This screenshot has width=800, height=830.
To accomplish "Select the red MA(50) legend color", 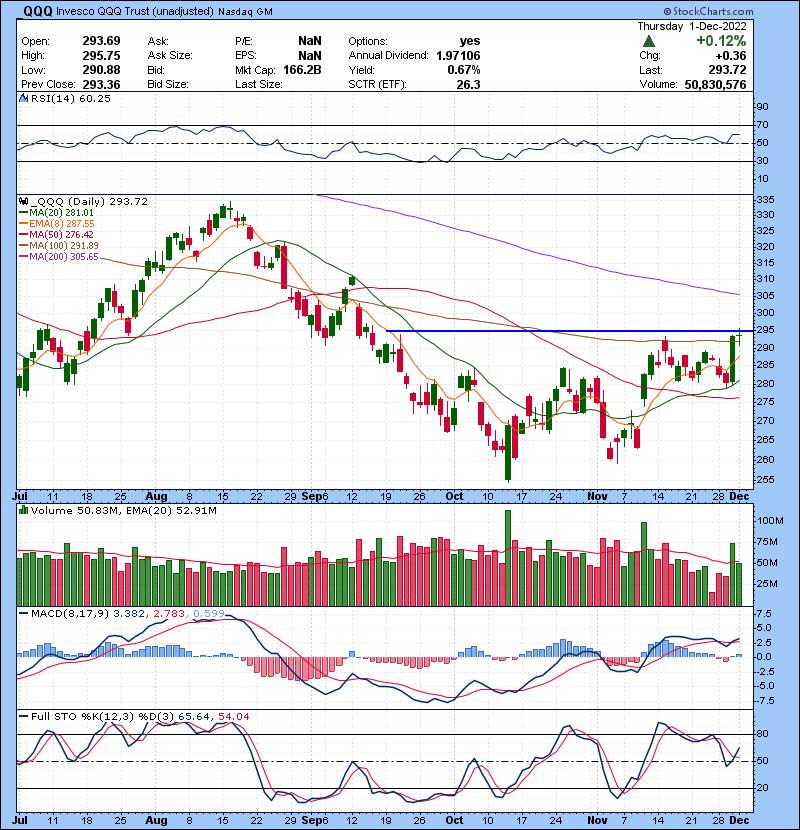I will coord(22,236).
